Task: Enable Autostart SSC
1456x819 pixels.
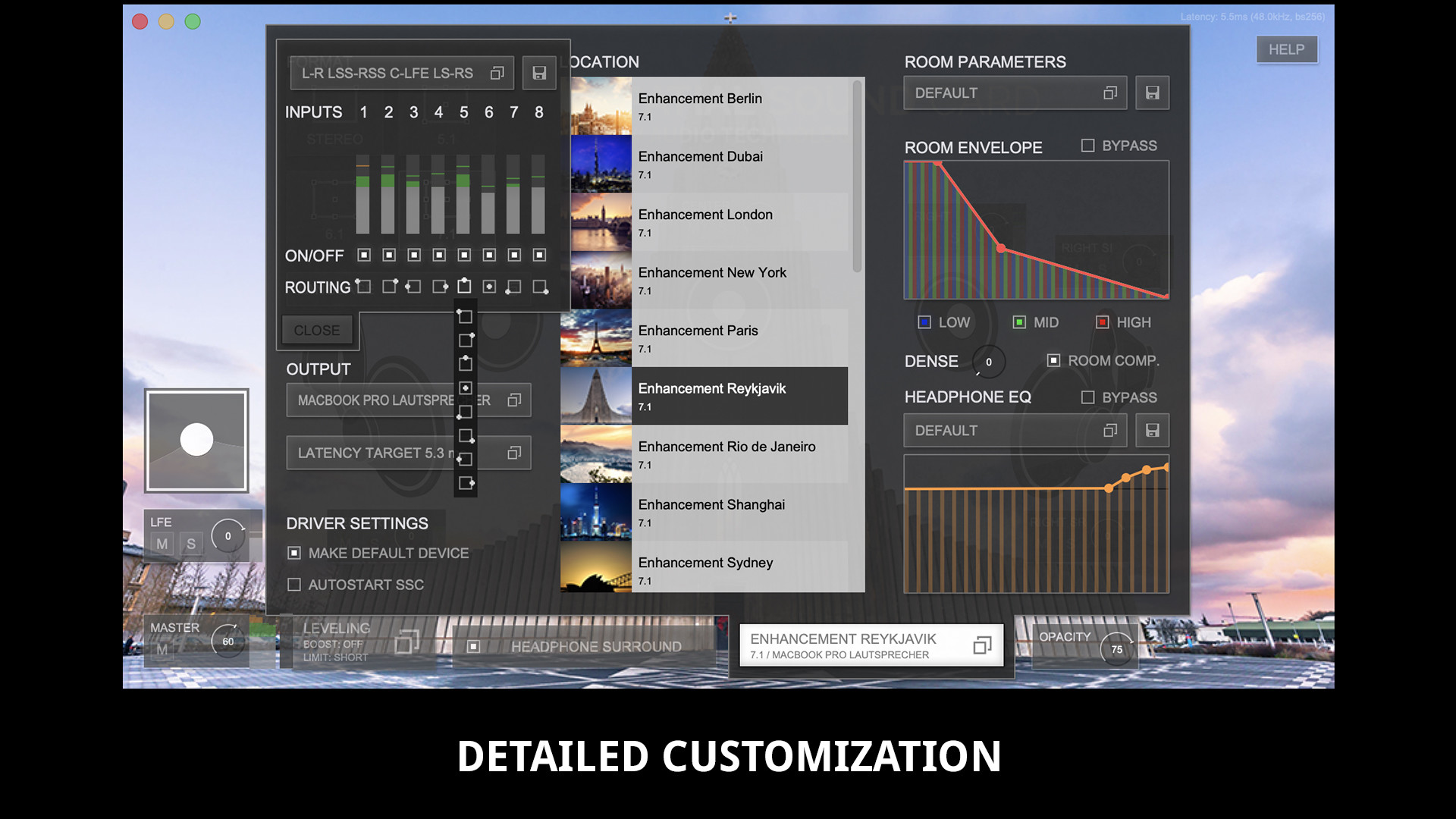Action: point(293,584)
